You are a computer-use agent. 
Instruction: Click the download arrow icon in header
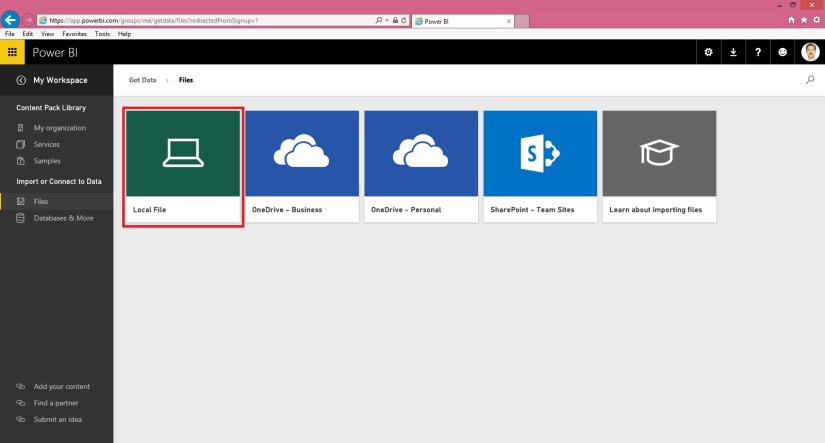733,52
